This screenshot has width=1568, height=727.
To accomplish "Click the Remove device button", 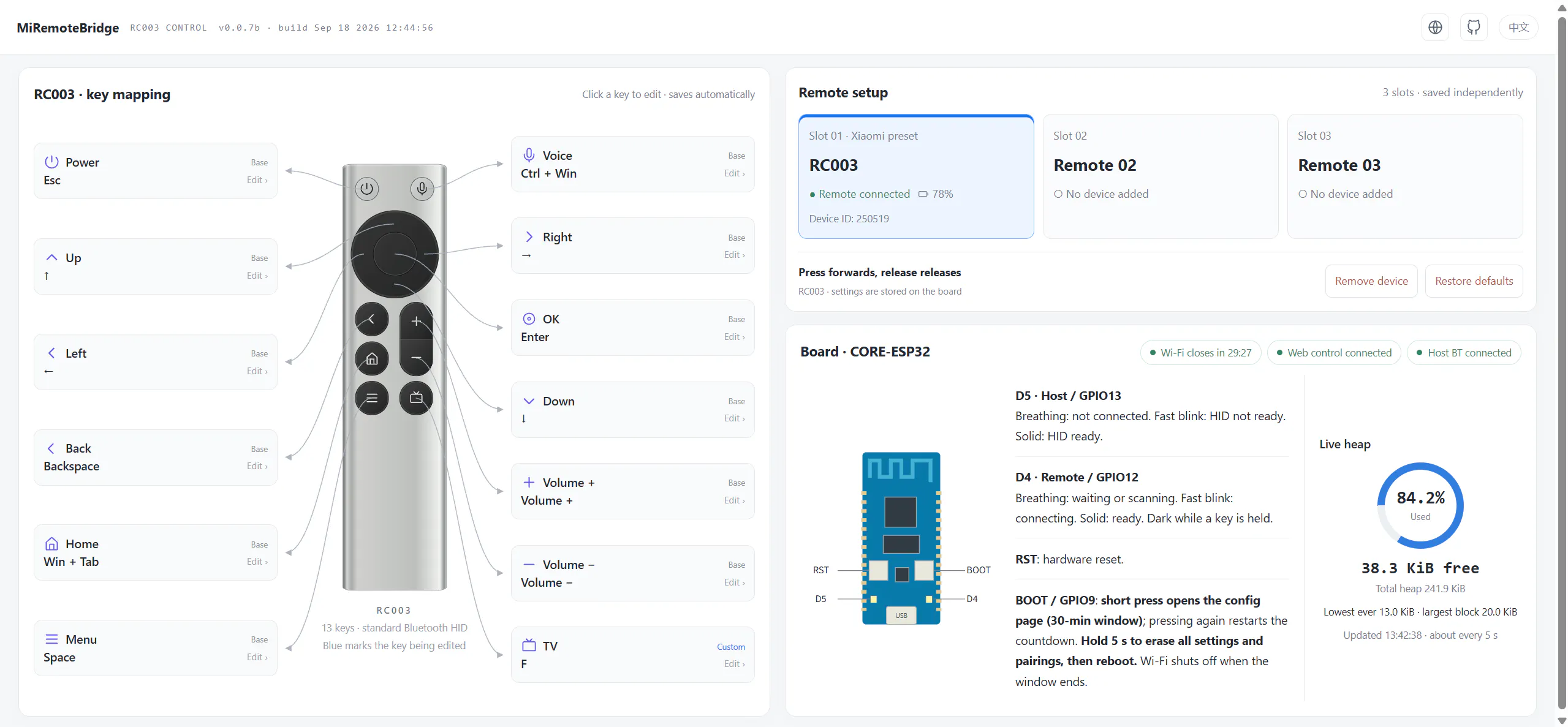I will [1371, 281].
